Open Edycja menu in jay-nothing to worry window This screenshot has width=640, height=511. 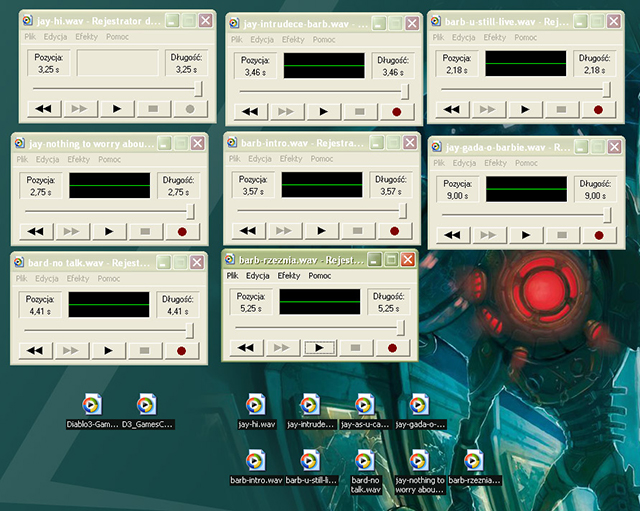47,159
